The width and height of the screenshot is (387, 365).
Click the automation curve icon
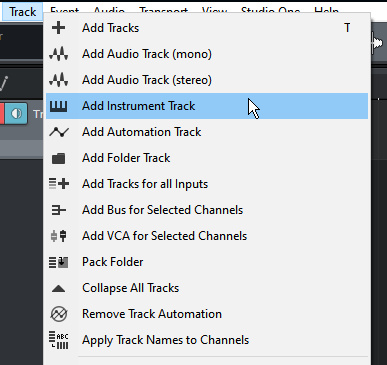(x=59, y=132)
